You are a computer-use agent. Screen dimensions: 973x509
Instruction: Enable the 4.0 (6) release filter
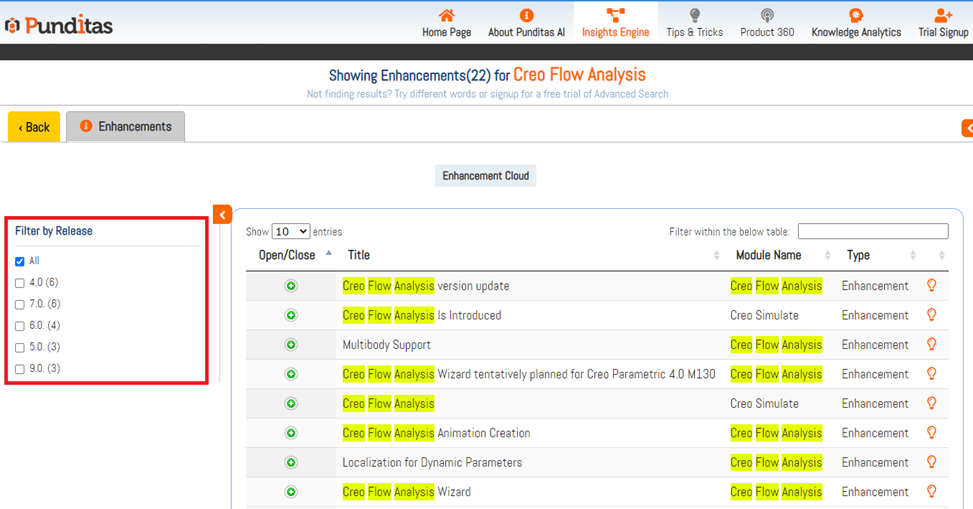20,283
